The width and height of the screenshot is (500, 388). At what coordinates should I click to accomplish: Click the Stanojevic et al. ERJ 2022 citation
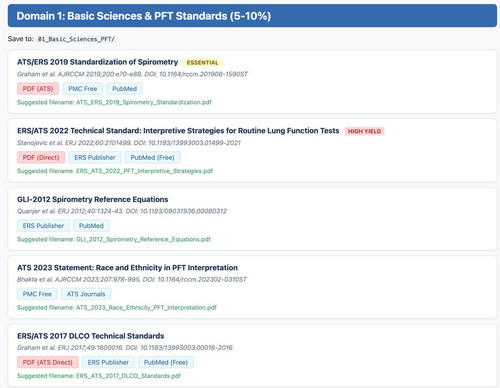(x=129, y=143)
